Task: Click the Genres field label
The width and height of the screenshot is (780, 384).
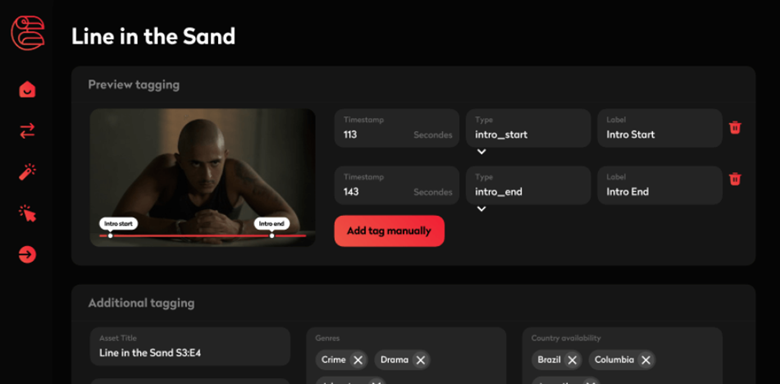Action: point(327,338)
